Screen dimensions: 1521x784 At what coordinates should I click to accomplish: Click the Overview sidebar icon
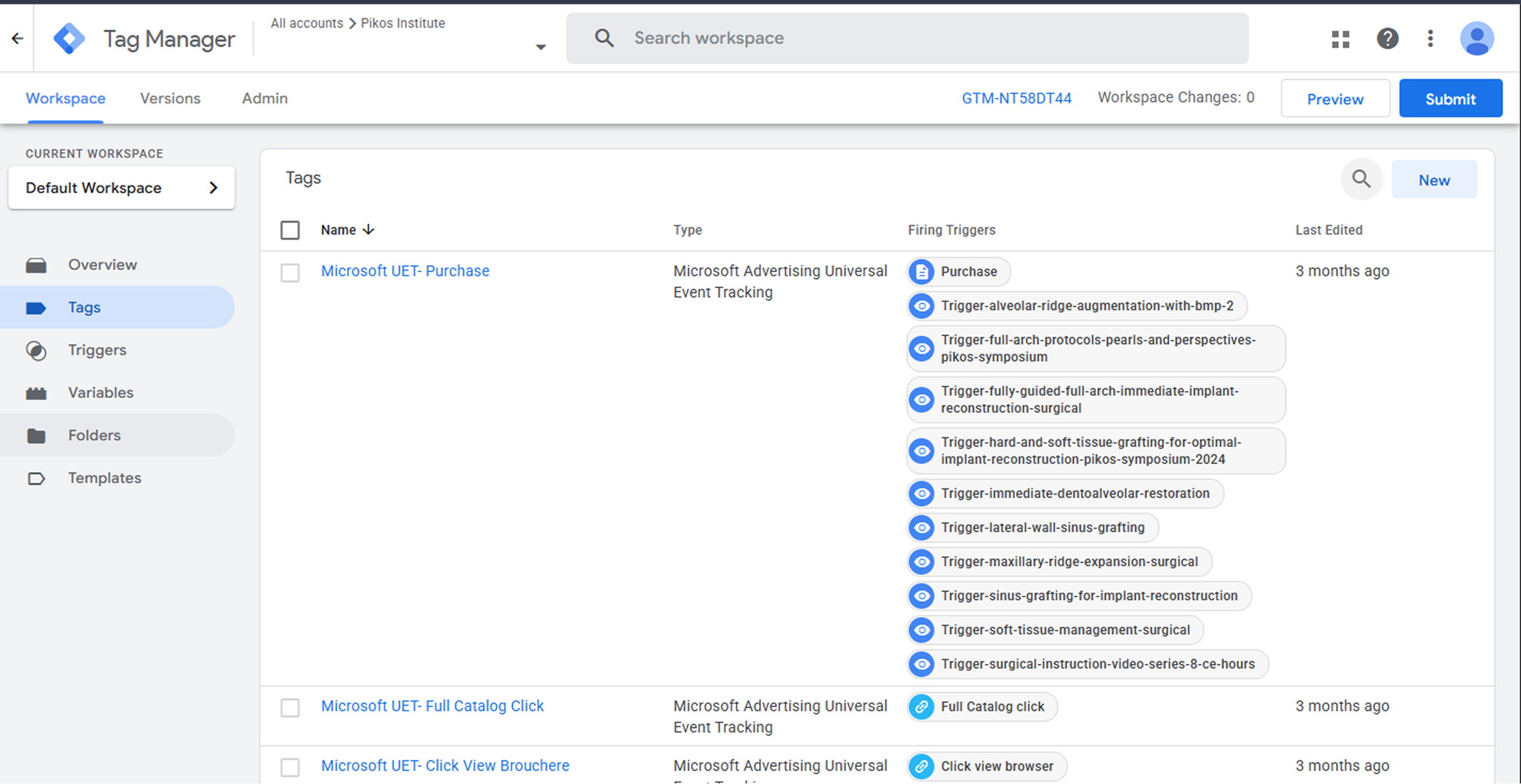[36, 265]
